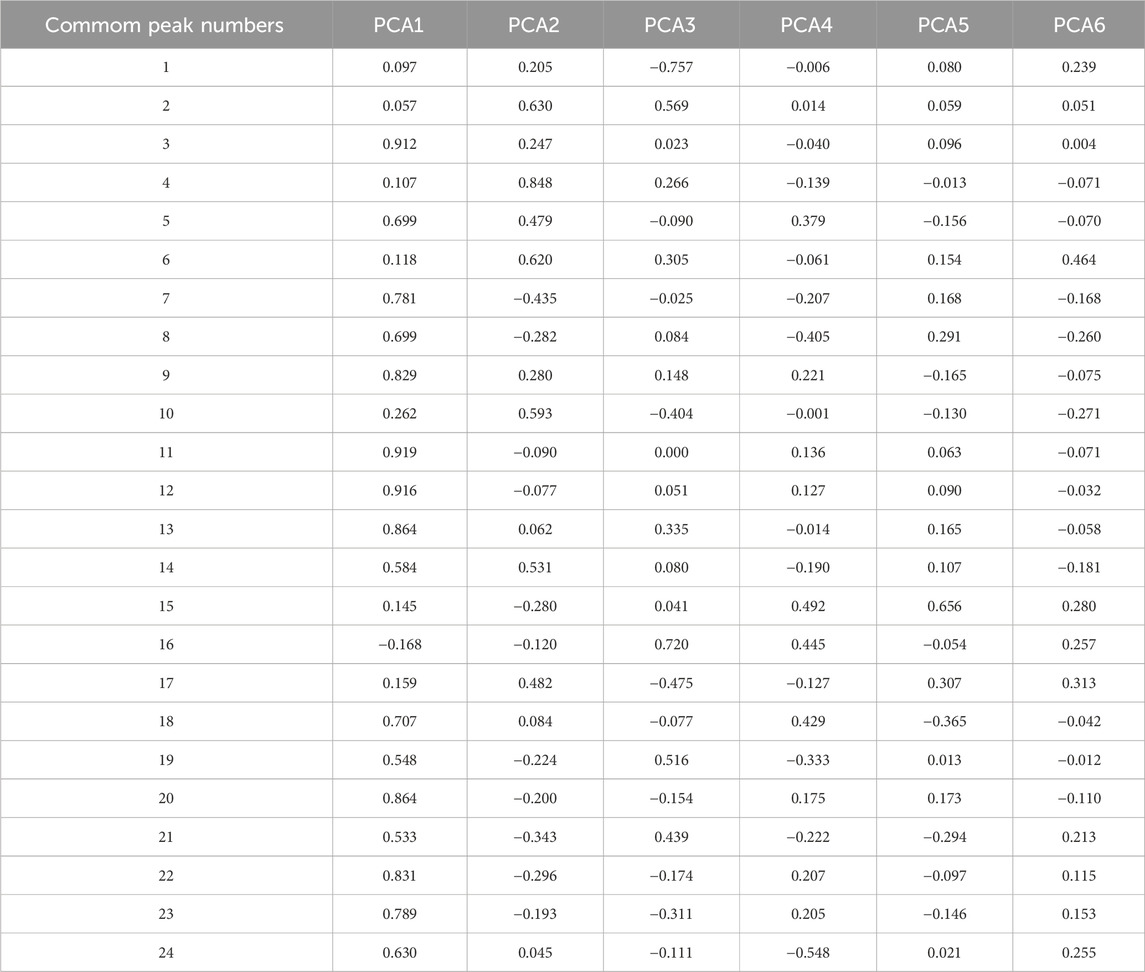Select the PCA3 value 0.720 for peak 16
This screenshot has width=1145, height=972.
672,645
